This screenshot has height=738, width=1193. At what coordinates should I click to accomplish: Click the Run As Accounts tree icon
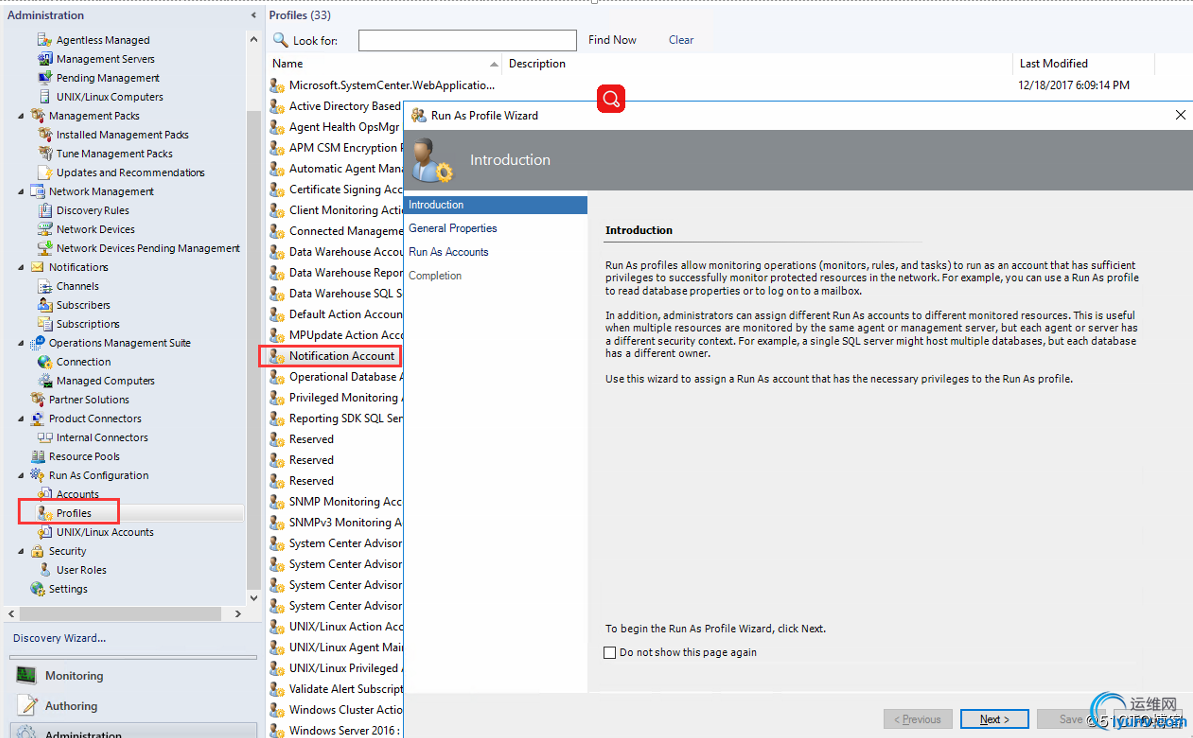coord(45,493)
